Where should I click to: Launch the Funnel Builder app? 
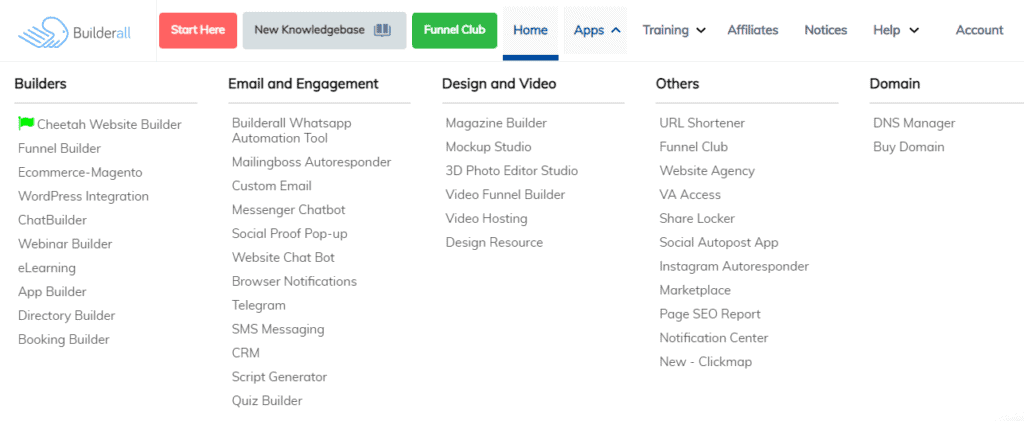(59, 148)
